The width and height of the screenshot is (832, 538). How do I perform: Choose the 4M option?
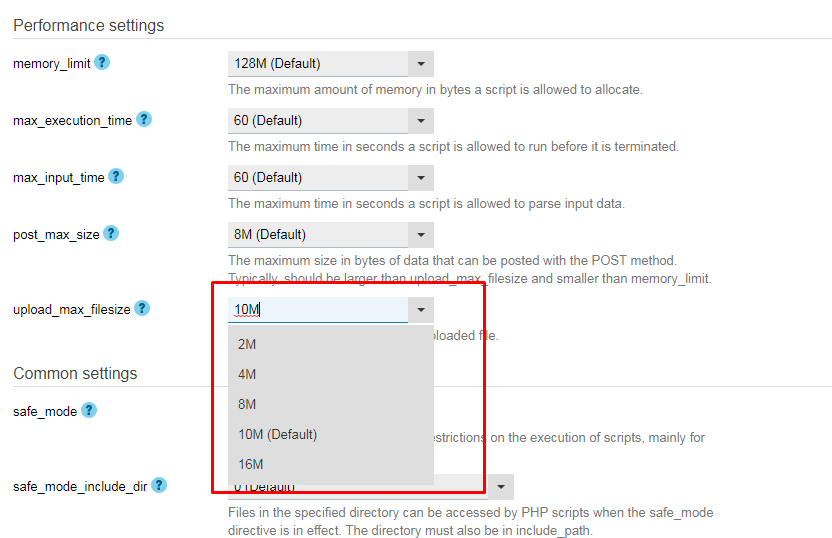click(x=331, y=374)
